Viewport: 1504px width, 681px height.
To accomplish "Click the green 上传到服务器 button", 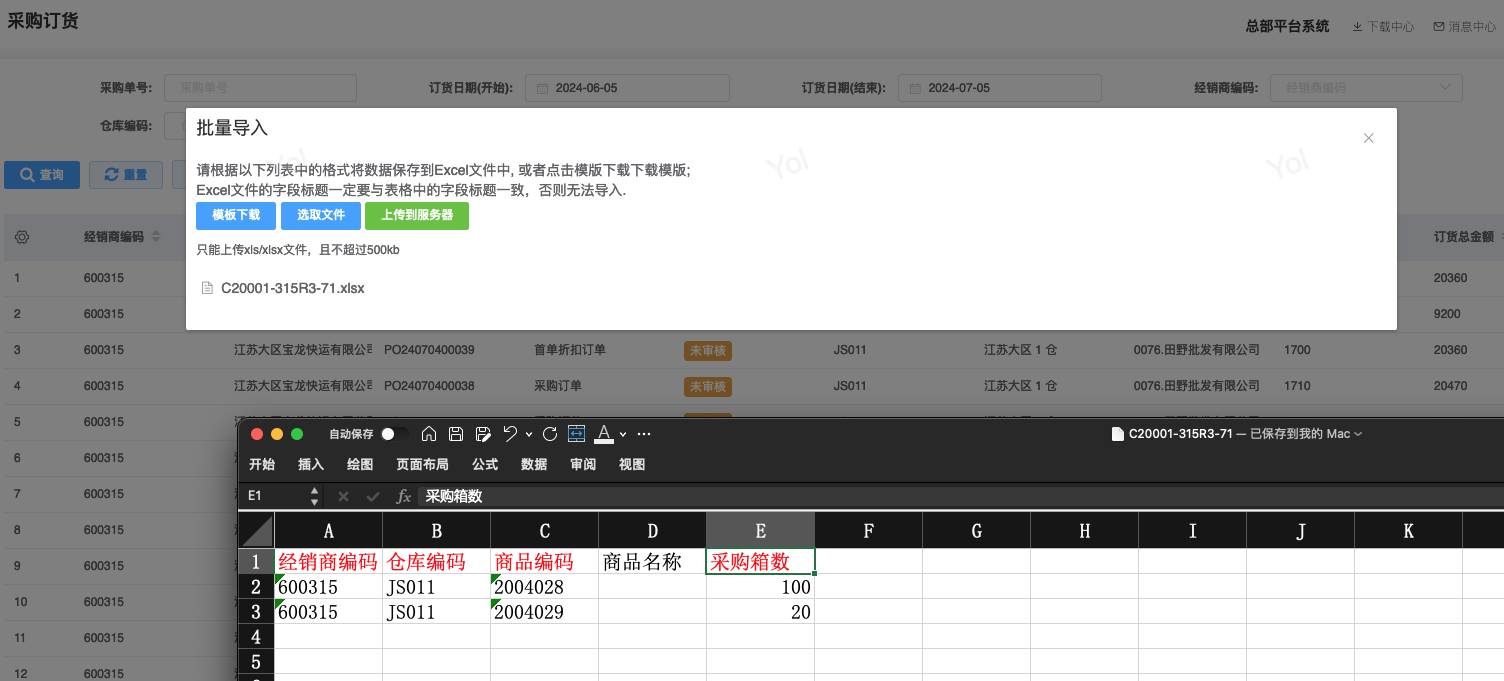I will [417, 215].
